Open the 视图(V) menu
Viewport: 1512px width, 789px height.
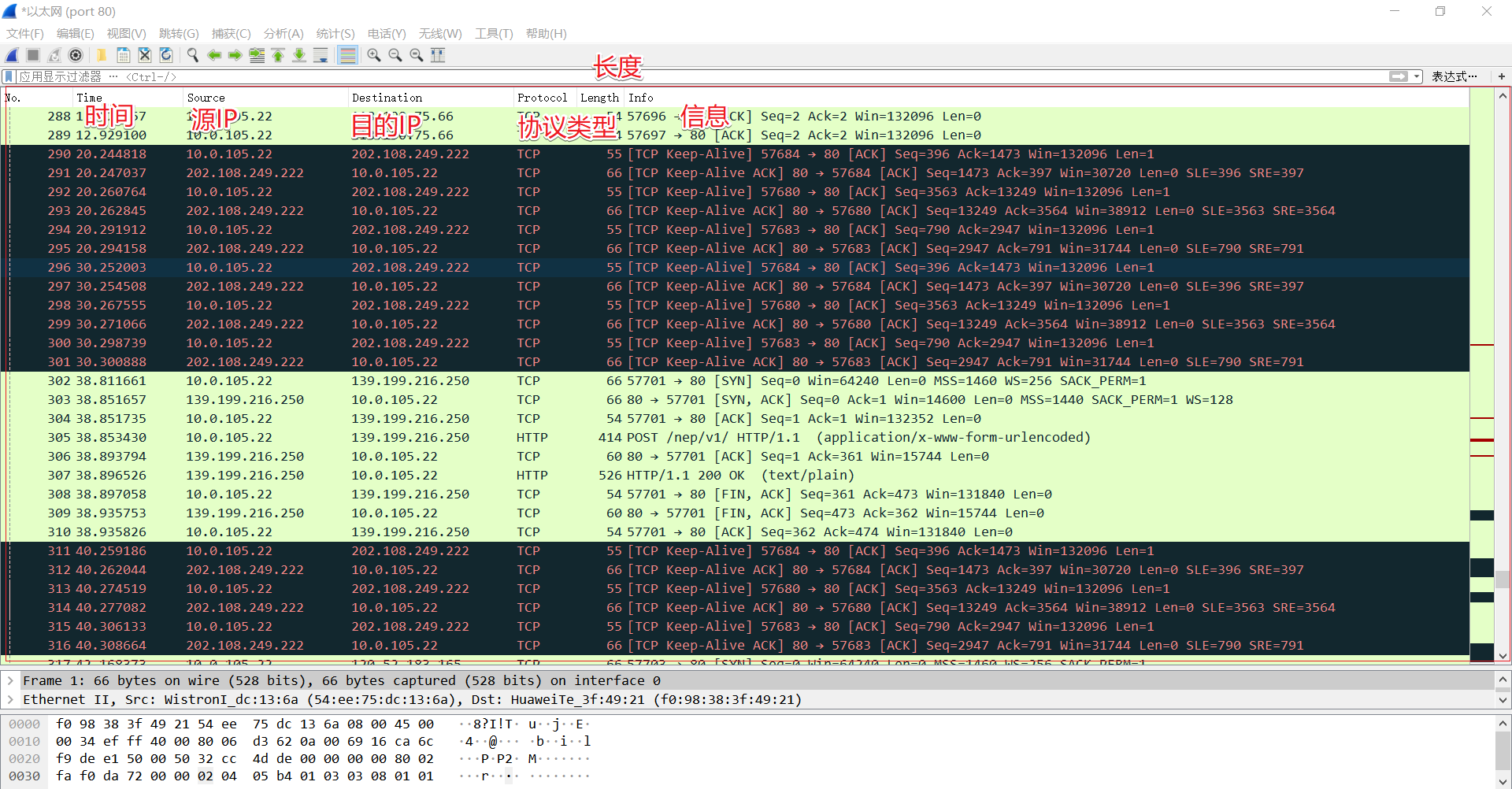[x=127, y=33]
